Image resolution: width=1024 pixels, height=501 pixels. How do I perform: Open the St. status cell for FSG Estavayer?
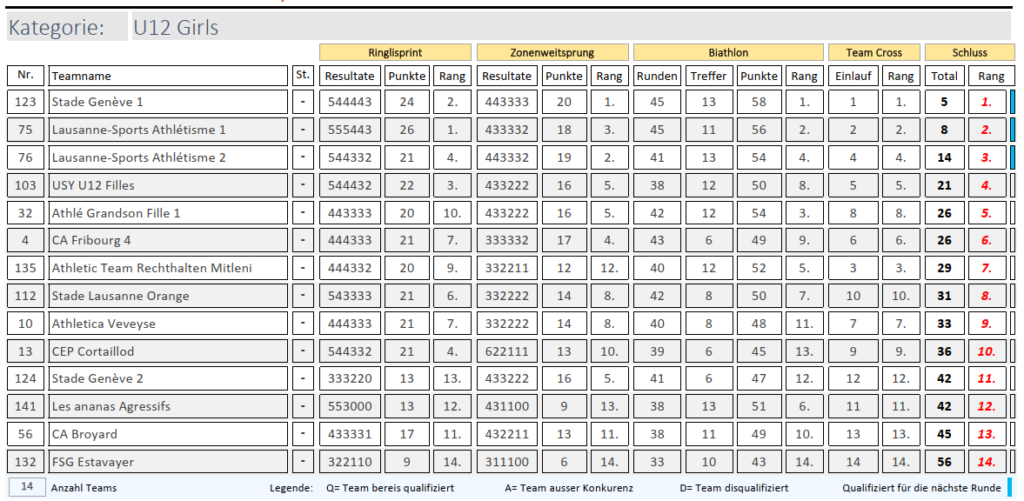303,461
